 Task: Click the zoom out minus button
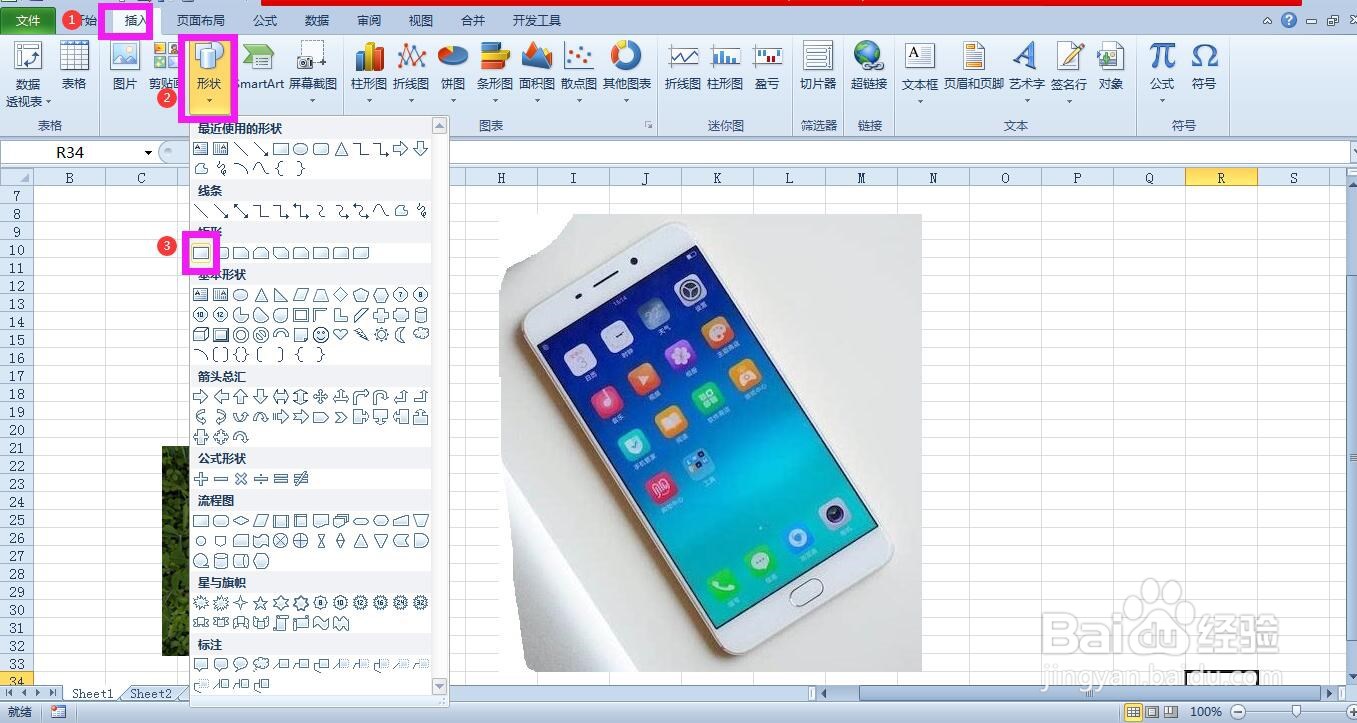(1238, 712)
